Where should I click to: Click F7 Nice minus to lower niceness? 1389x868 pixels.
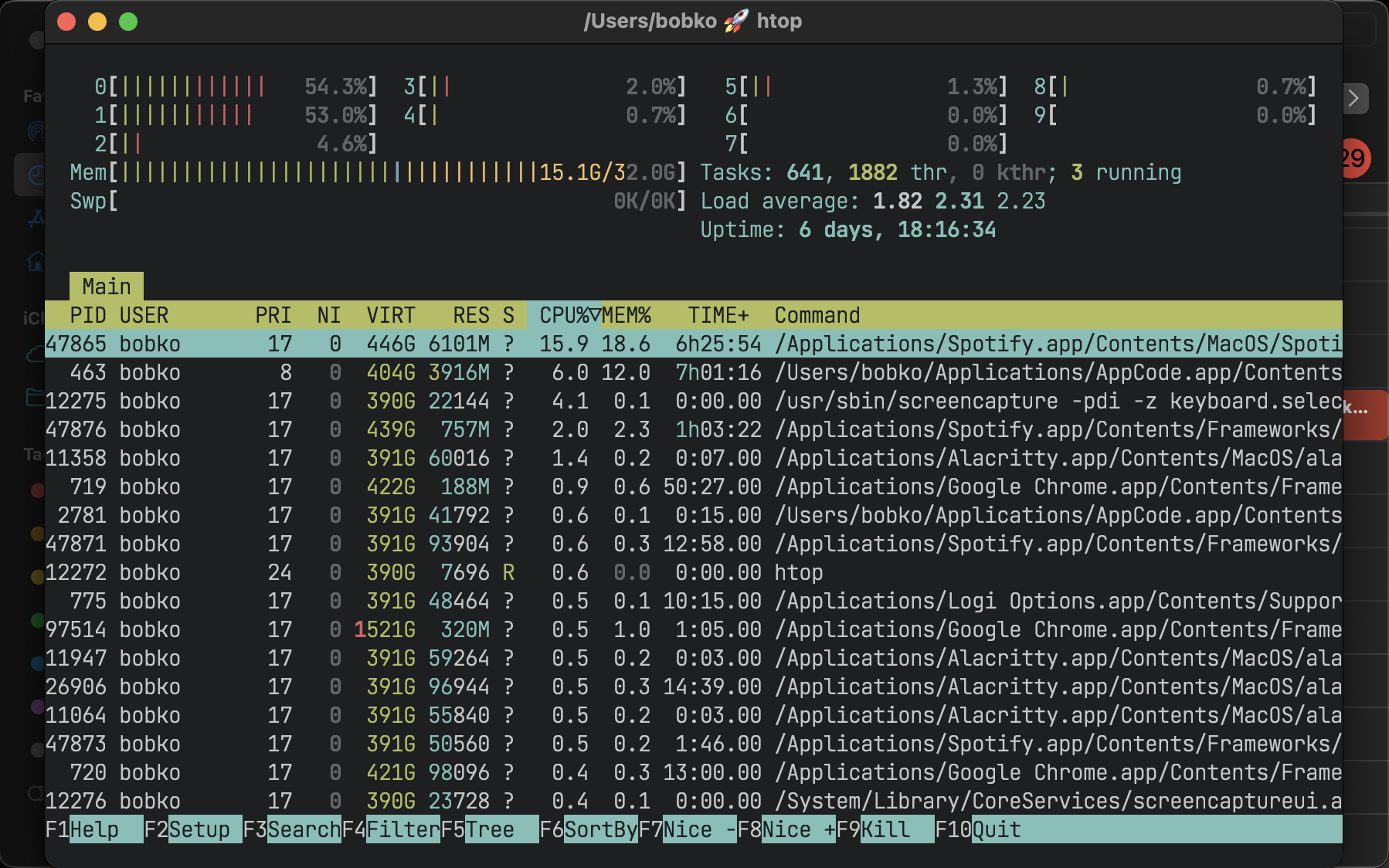click(688, 829)
